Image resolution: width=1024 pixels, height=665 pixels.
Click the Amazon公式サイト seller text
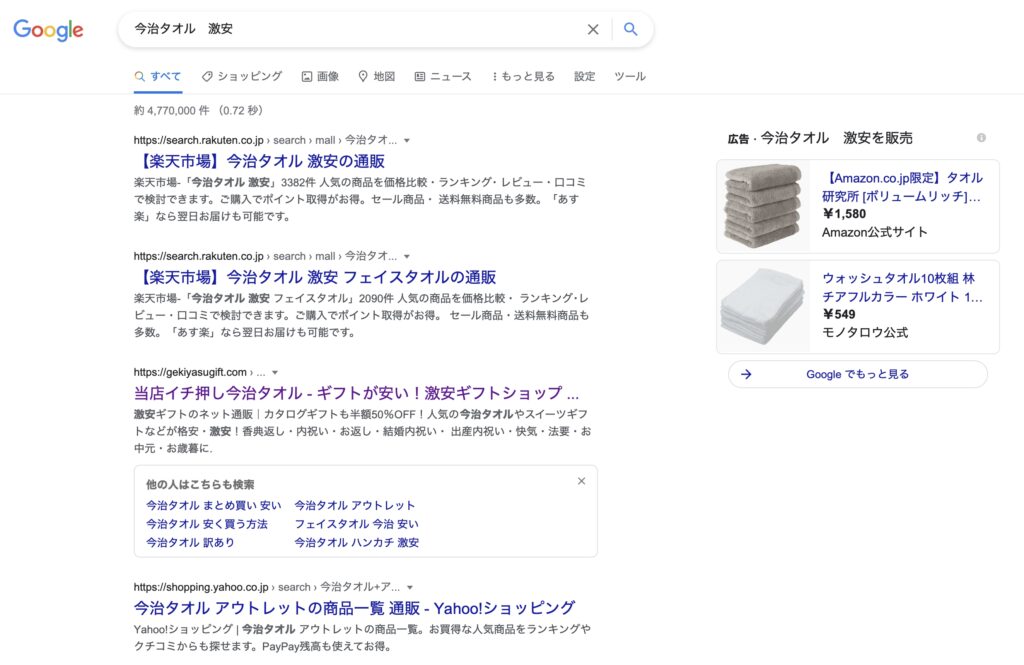pyautogui.click(x=874, y=232)
